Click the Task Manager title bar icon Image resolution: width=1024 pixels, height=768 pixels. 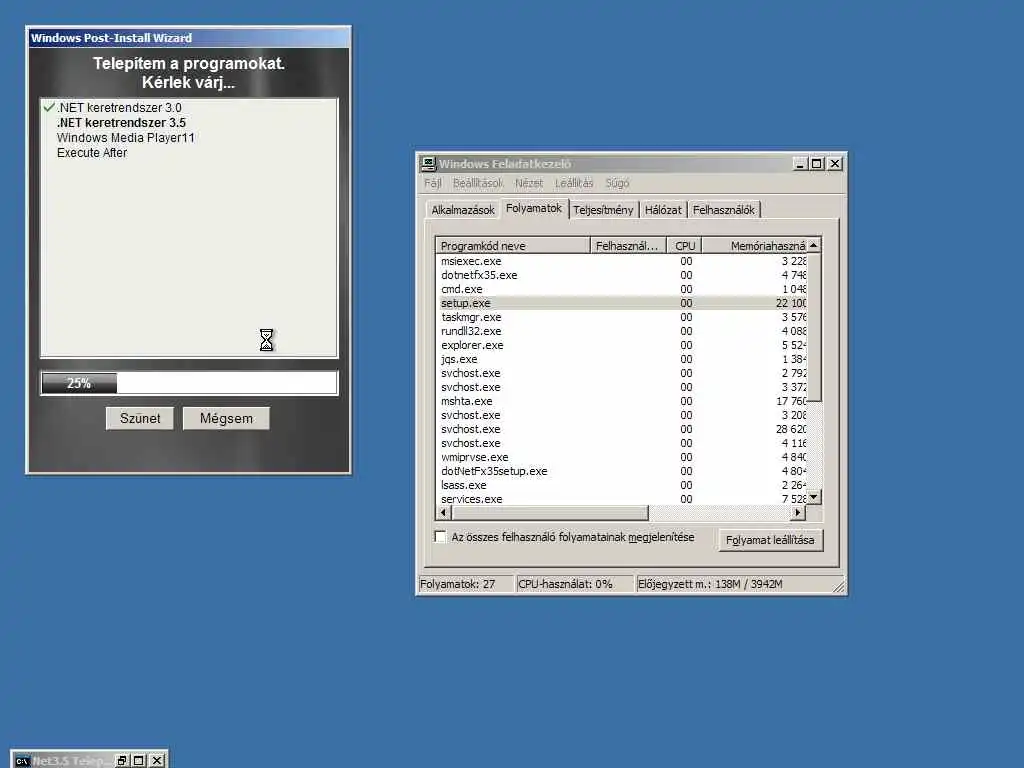428,164
